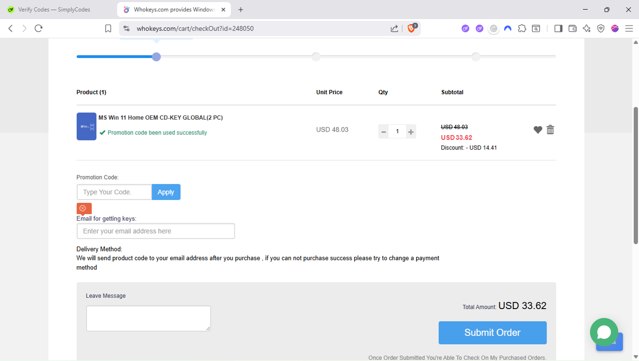Open the Brave wallet icon

pyautogui.click(x=573, y=28)
